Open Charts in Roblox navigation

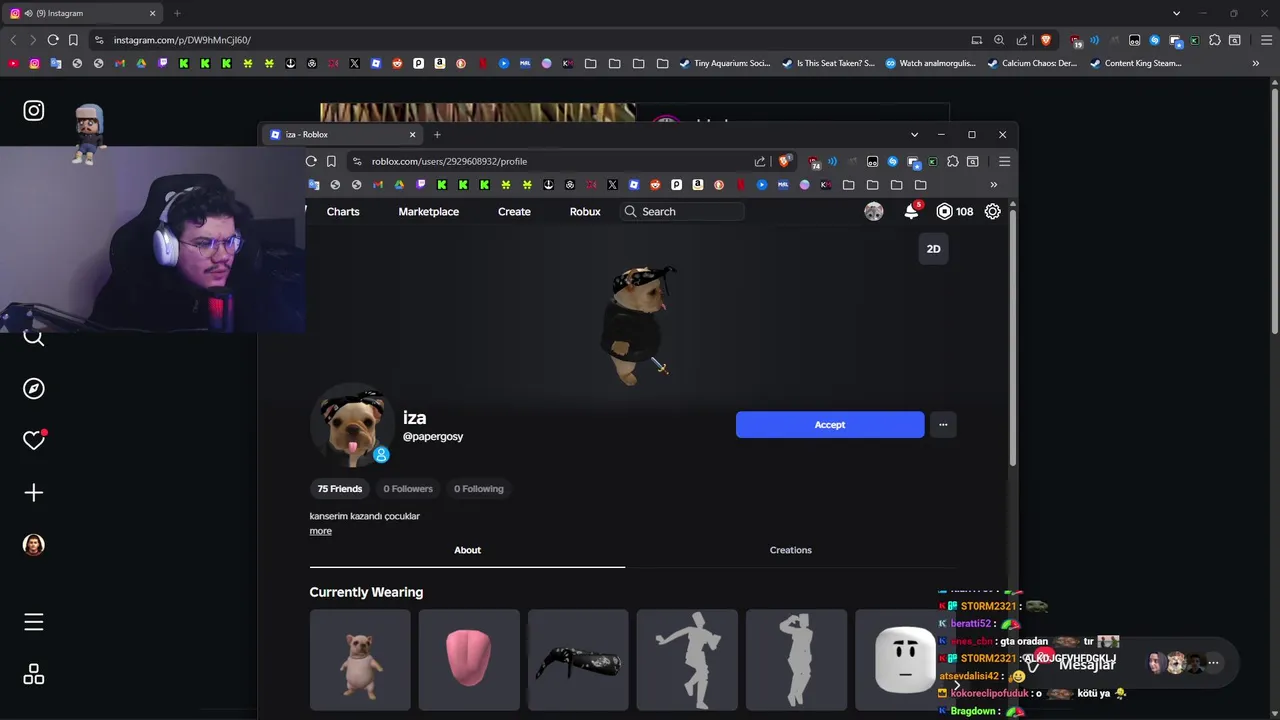[x=343, y=212]
